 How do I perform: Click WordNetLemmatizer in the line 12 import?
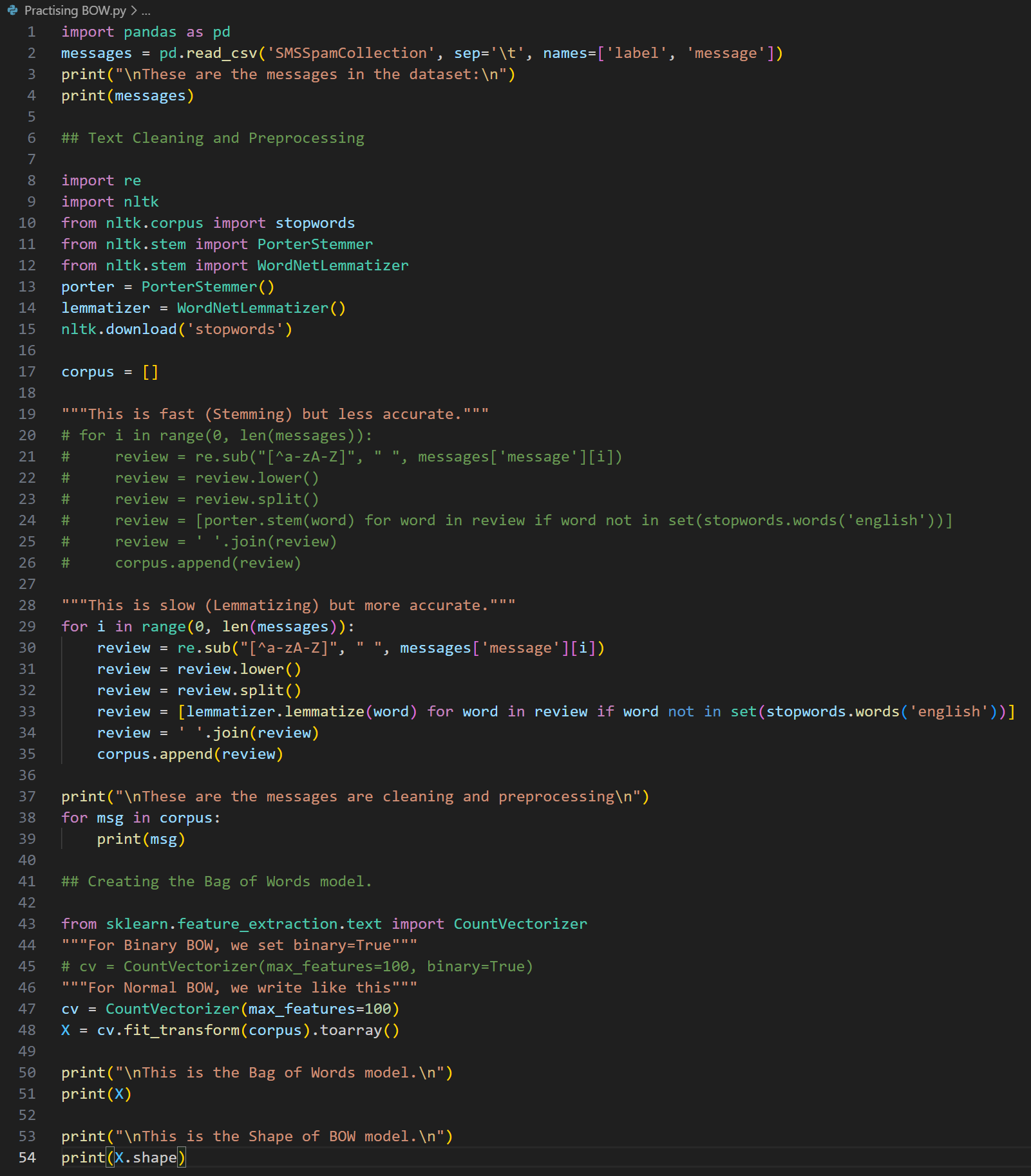pos(332,266)
